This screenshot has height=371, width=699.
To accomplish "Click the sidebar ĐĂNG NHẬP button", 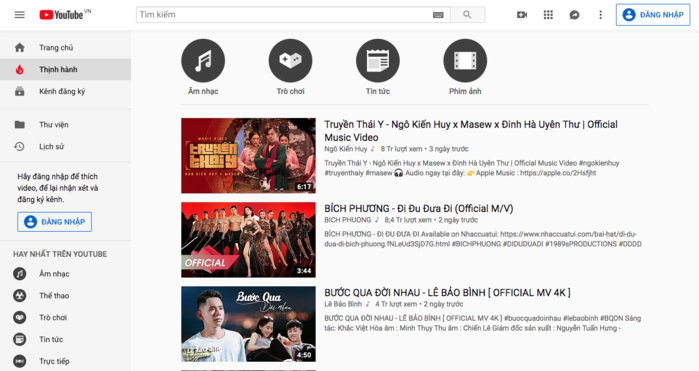I will pyautogui.click(x=54, y=222).
